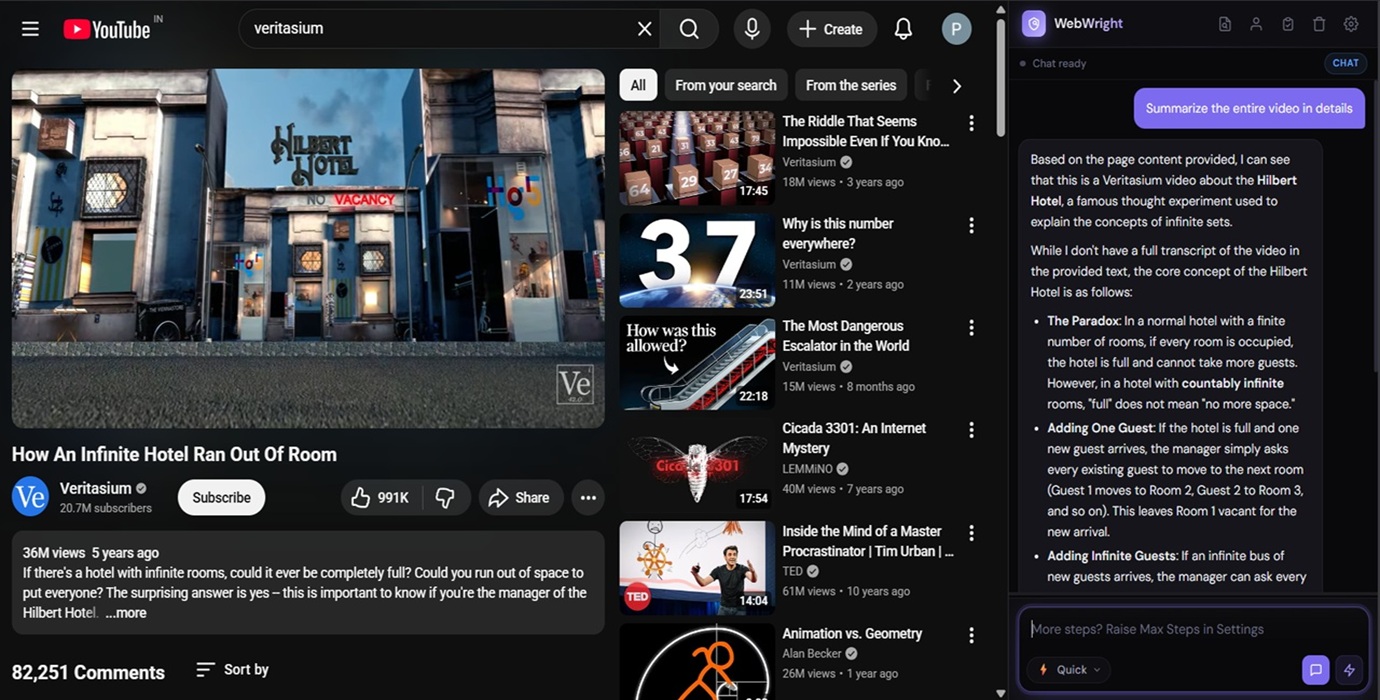Select the From your search chip
The height and width of the screenshot is (700, 1380).
coord(726,85)
